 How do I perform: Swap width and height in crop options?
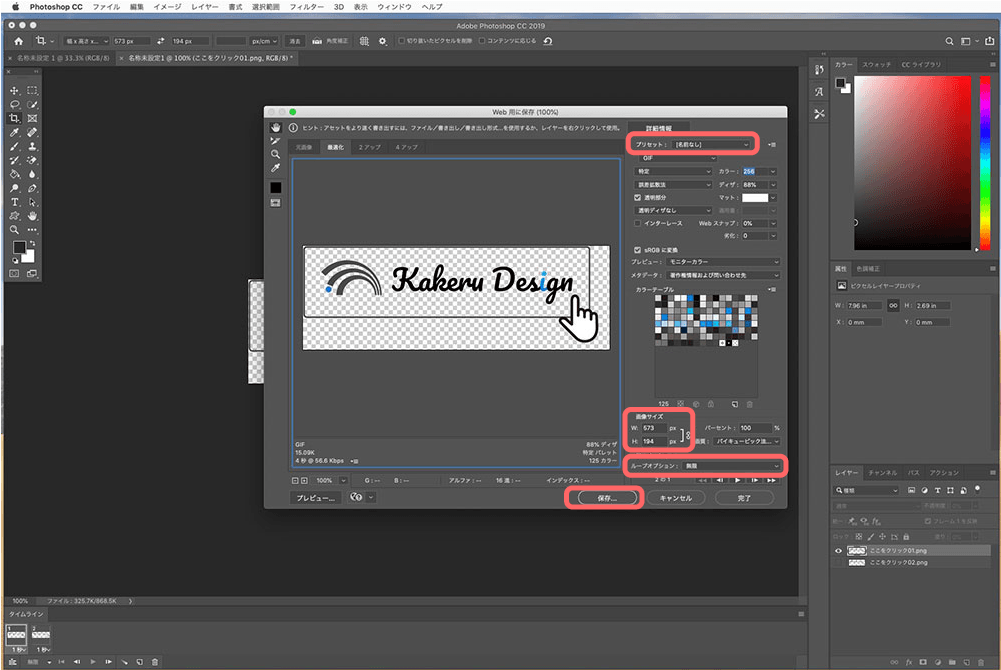point(161,41)
